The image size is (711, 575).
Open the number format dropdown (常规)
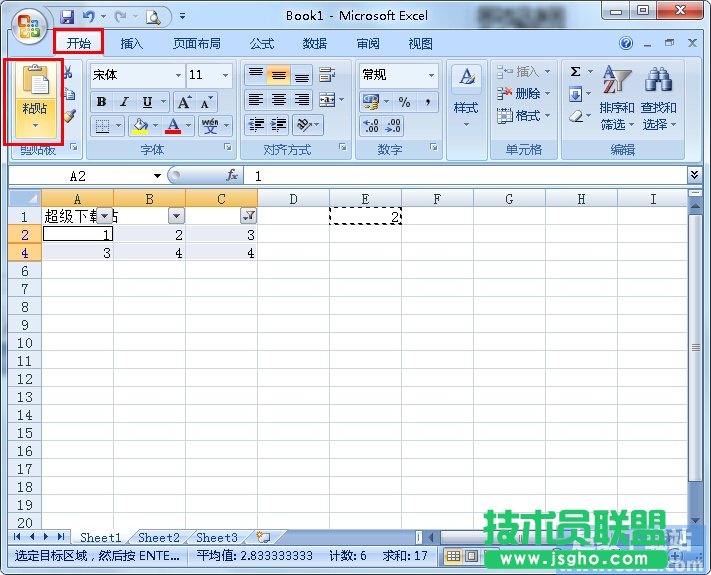pos(398,75)
